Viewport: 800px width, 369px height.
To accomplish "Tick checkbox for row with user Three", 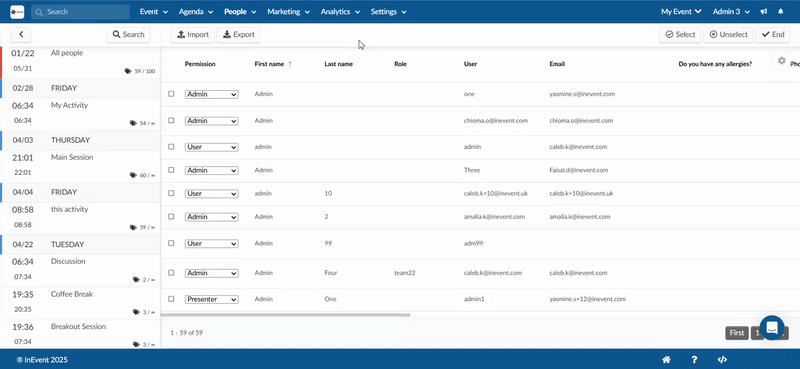I will click(171, 170).
